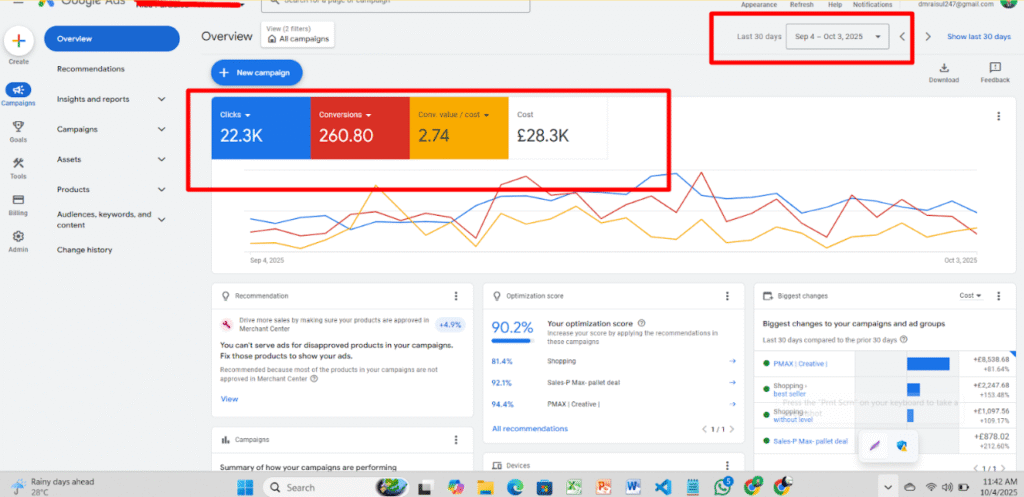This screenshot has height=497, width=1024.
Task: Open Appearance in top bar
Action: click(x=759, y=5)
